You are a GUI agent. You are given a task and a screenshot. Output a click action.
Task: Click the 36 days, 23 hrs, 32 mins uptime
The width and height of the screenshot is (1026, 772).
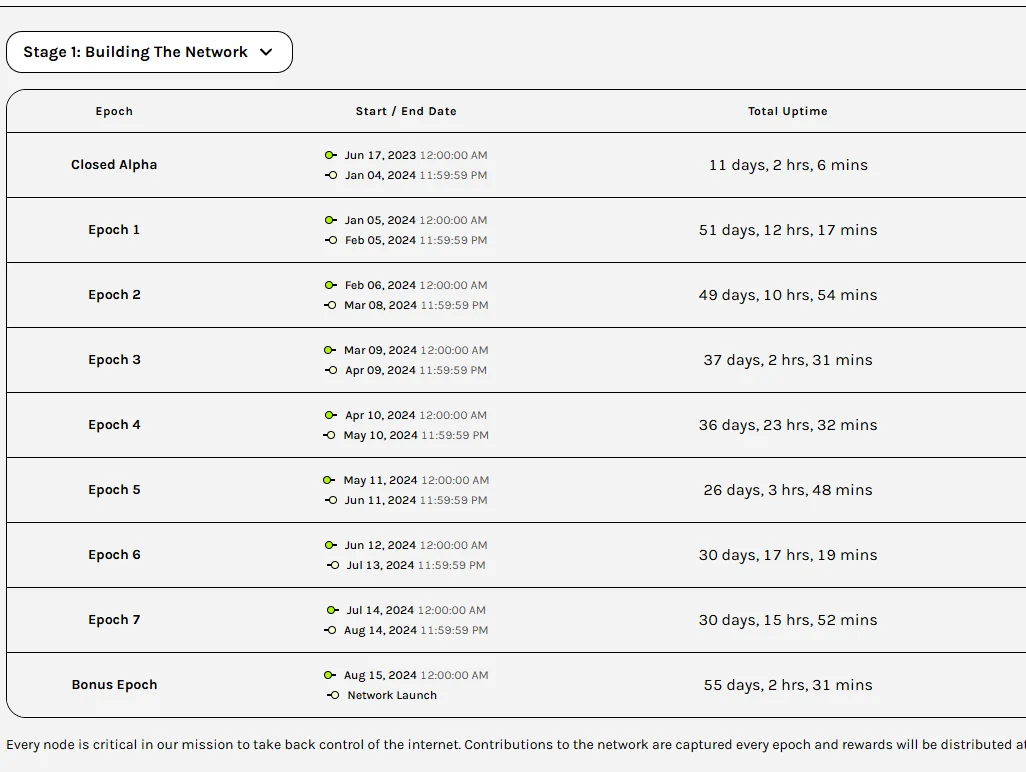click(788, 425)
